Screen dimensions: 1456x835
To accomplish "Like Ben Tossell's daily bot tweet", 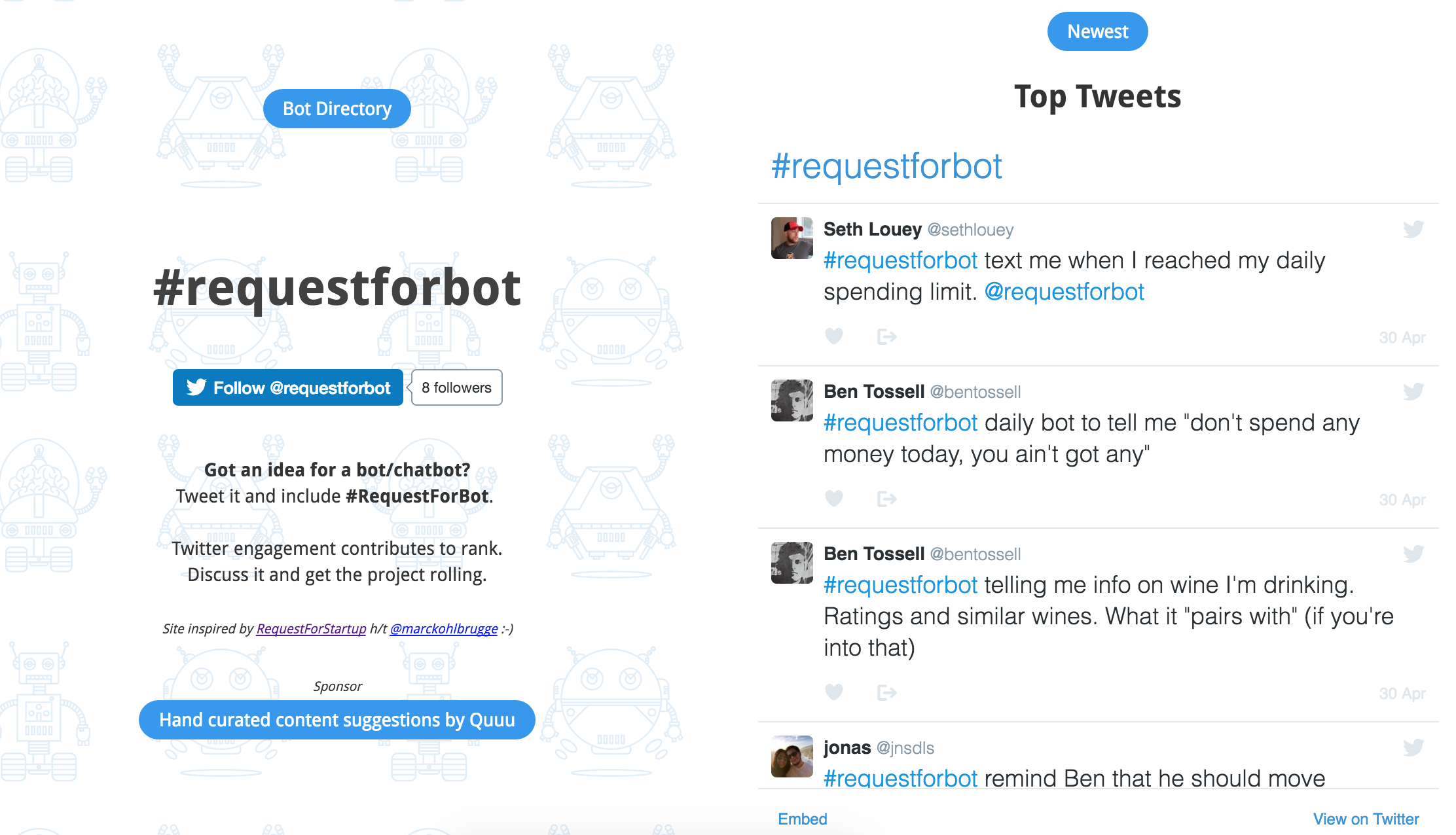I will pos(834,499).
